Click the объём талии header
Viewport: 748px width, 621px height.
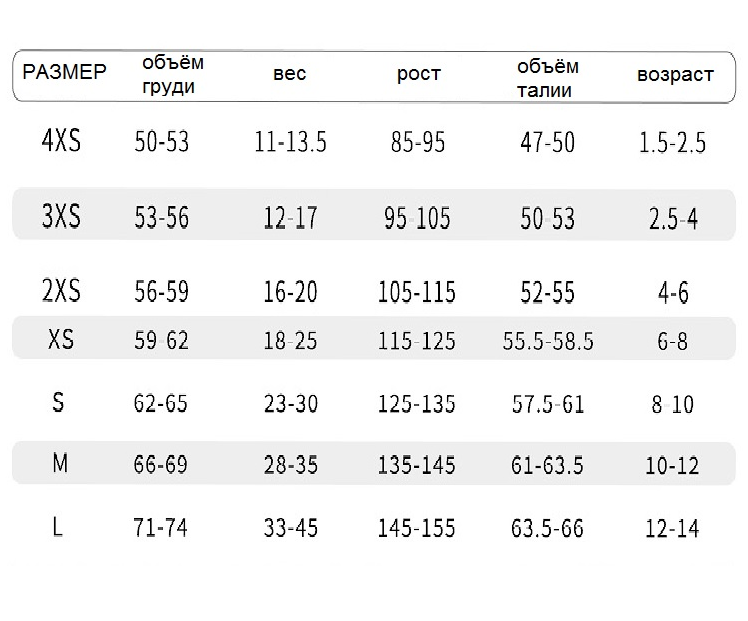548,78
